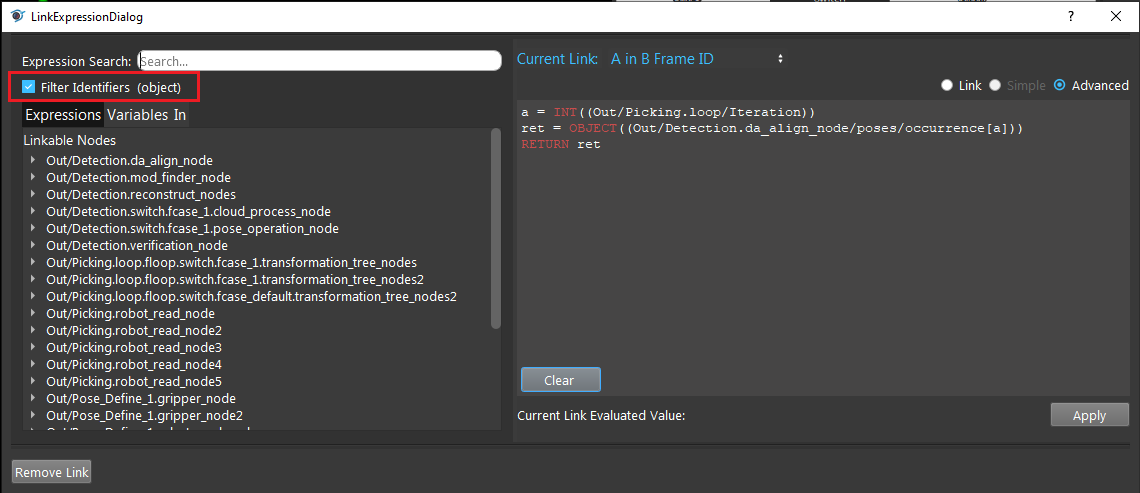Viewport: 1140px width, 493px height.
Task: Switch to the Variables In tab
Action: 146,115
